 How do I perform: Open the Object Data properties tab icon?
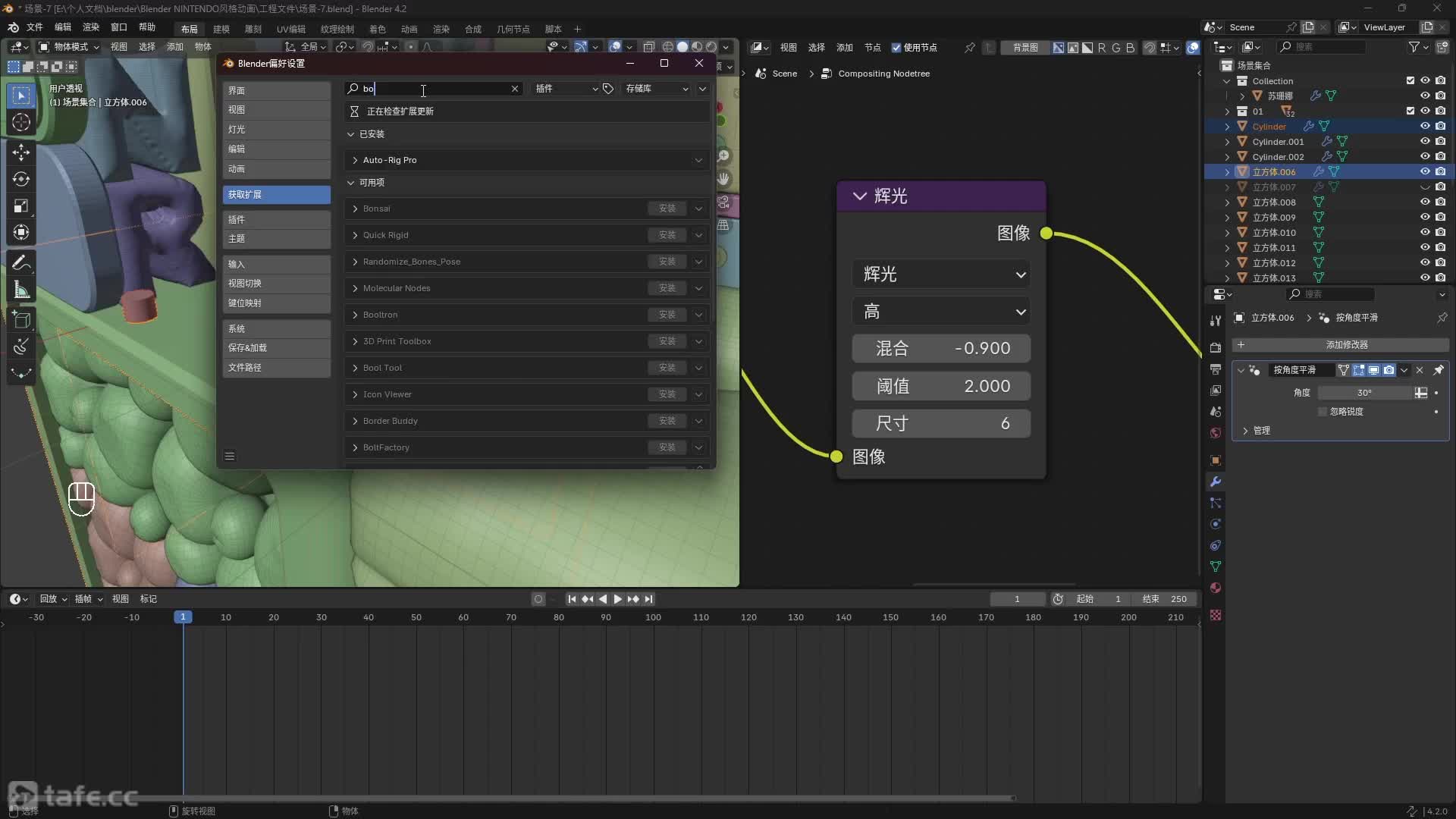[1216, 566]
